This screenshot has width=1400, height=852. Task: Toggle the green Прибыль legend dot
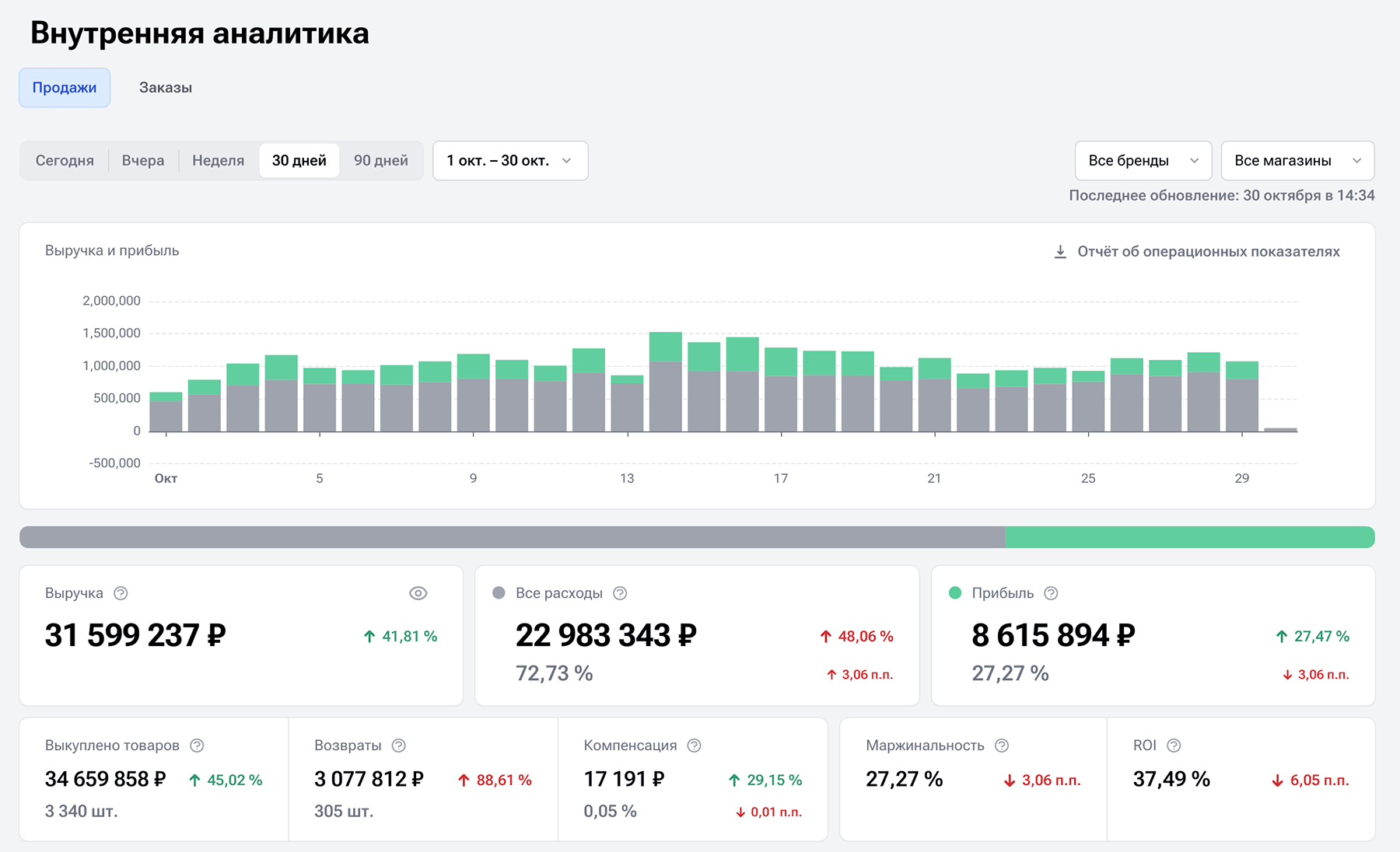click(955, 593)
